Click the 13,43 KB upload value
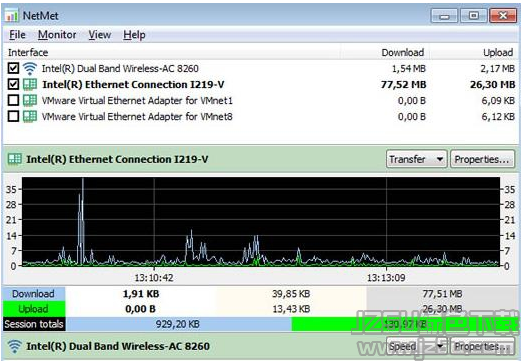Viewport: 521px width, 361px height. pyautogui.click(x=291, y=309)
